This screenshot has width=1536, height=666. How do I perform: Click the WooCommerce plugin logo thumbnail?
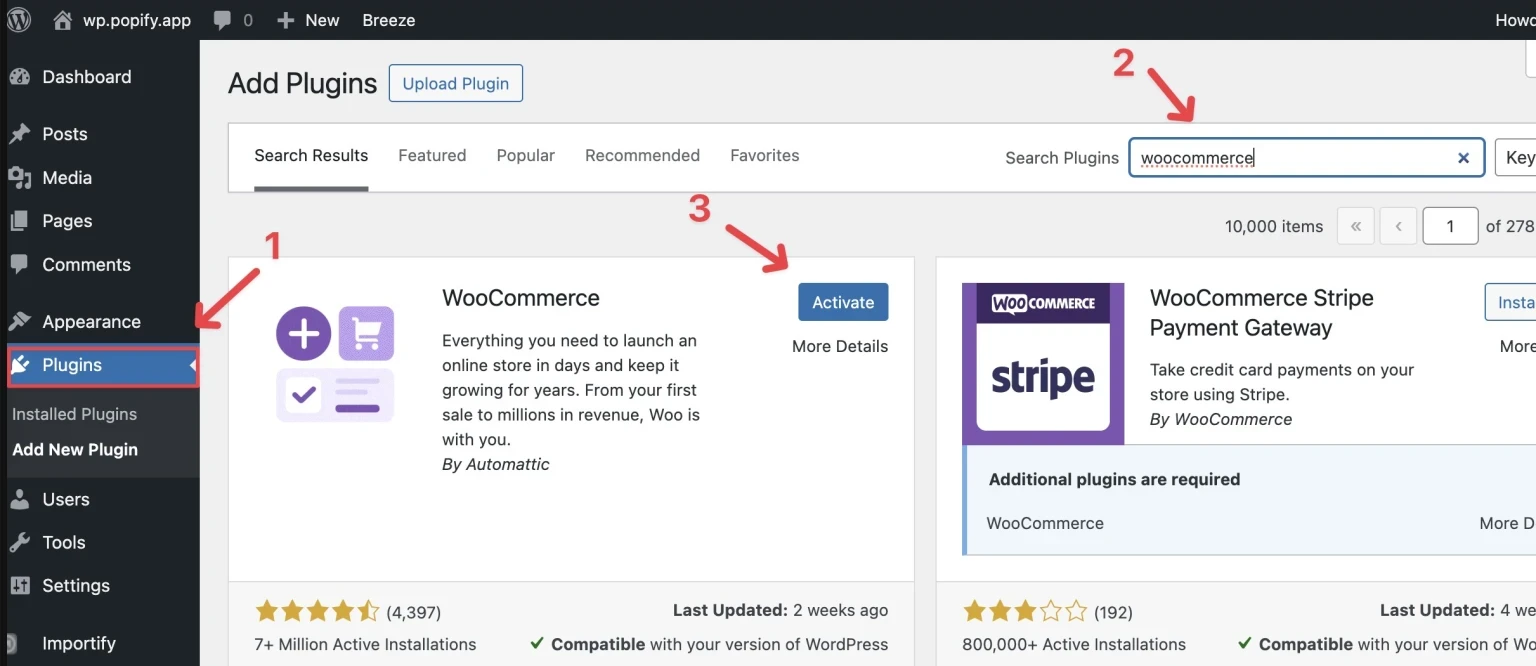[335, 364]
